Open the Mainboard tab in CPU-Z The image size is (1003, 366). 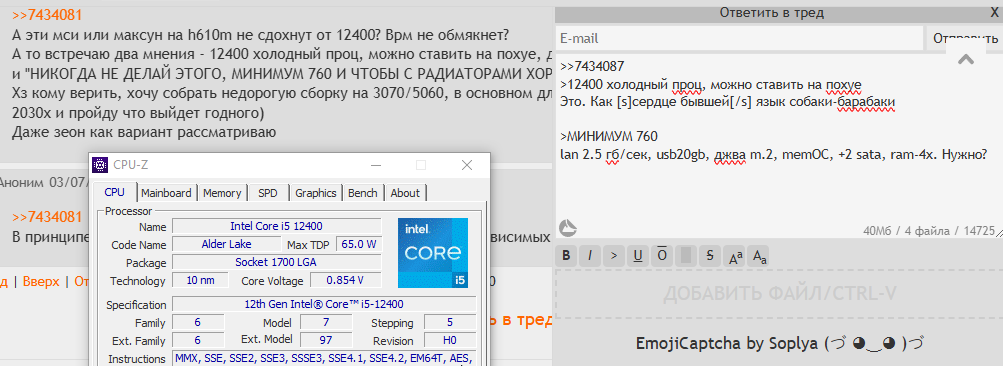pos(166,193)
